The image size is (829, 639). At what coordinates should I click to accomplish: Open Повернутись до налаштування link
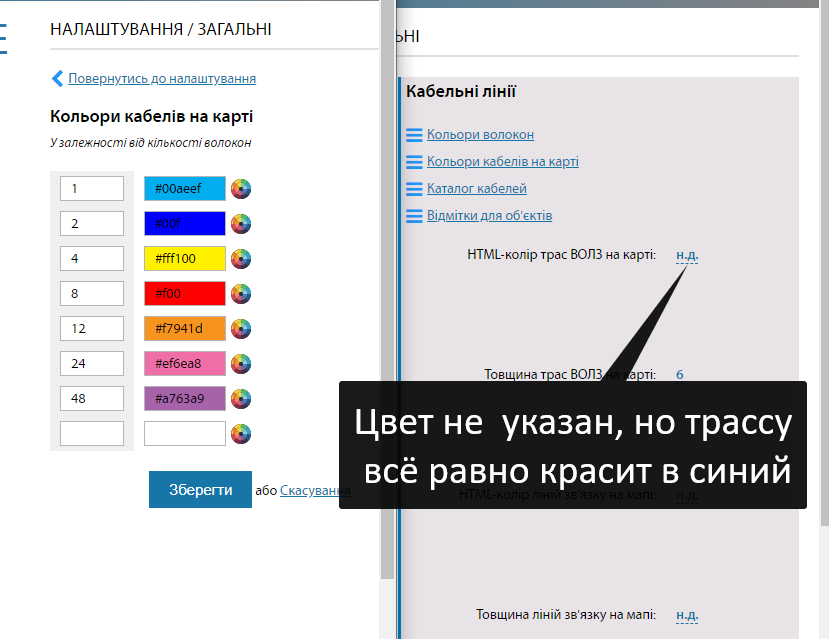162,78
